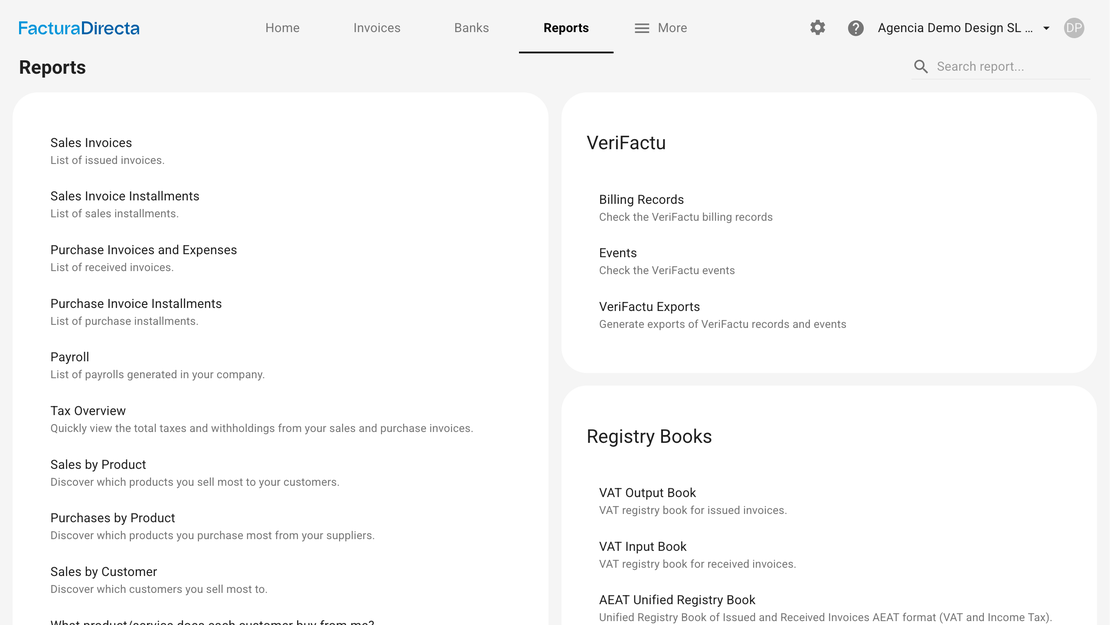Focus the Search report input field
Image resolution: width=1110 pixels, height=625 pixels.
1010,66
